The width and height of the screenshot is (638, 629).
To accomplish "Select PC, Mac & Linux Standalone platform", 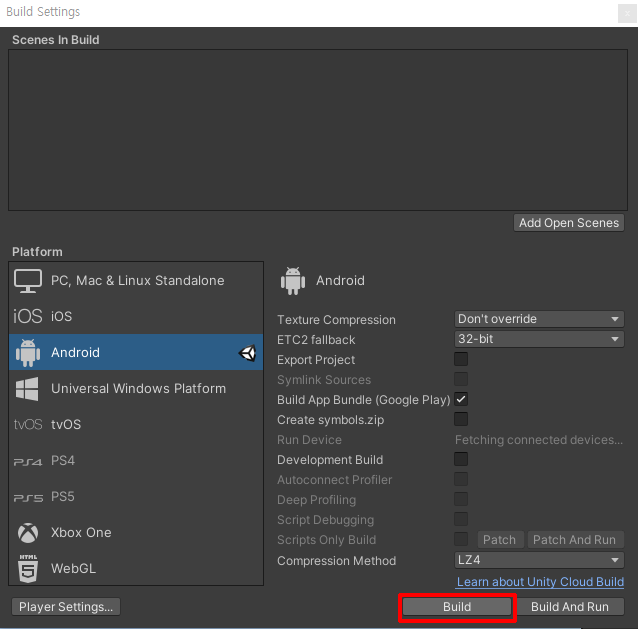I will pos(136,280).
